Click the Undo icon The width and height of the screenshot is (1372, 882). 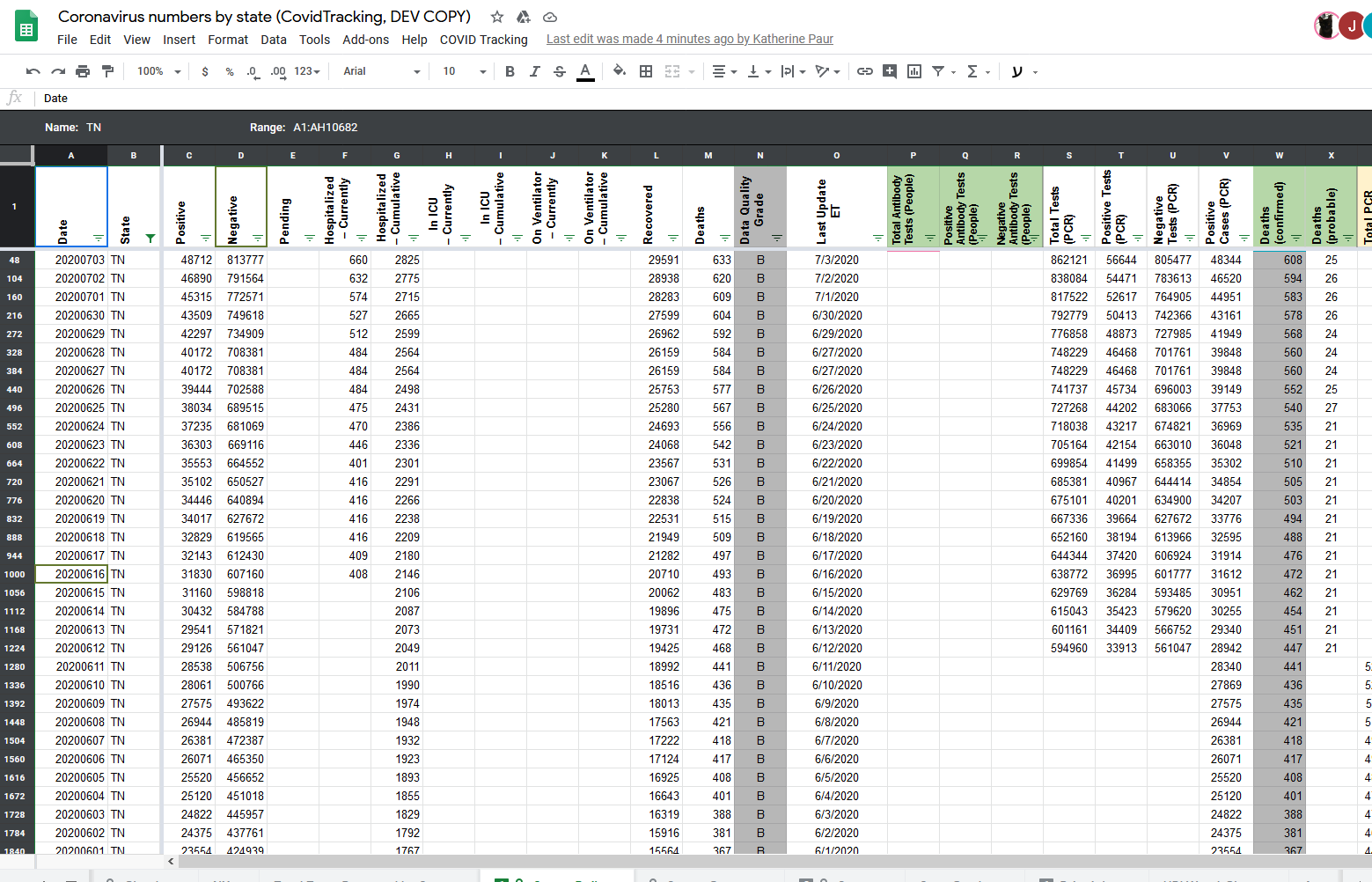33,71
